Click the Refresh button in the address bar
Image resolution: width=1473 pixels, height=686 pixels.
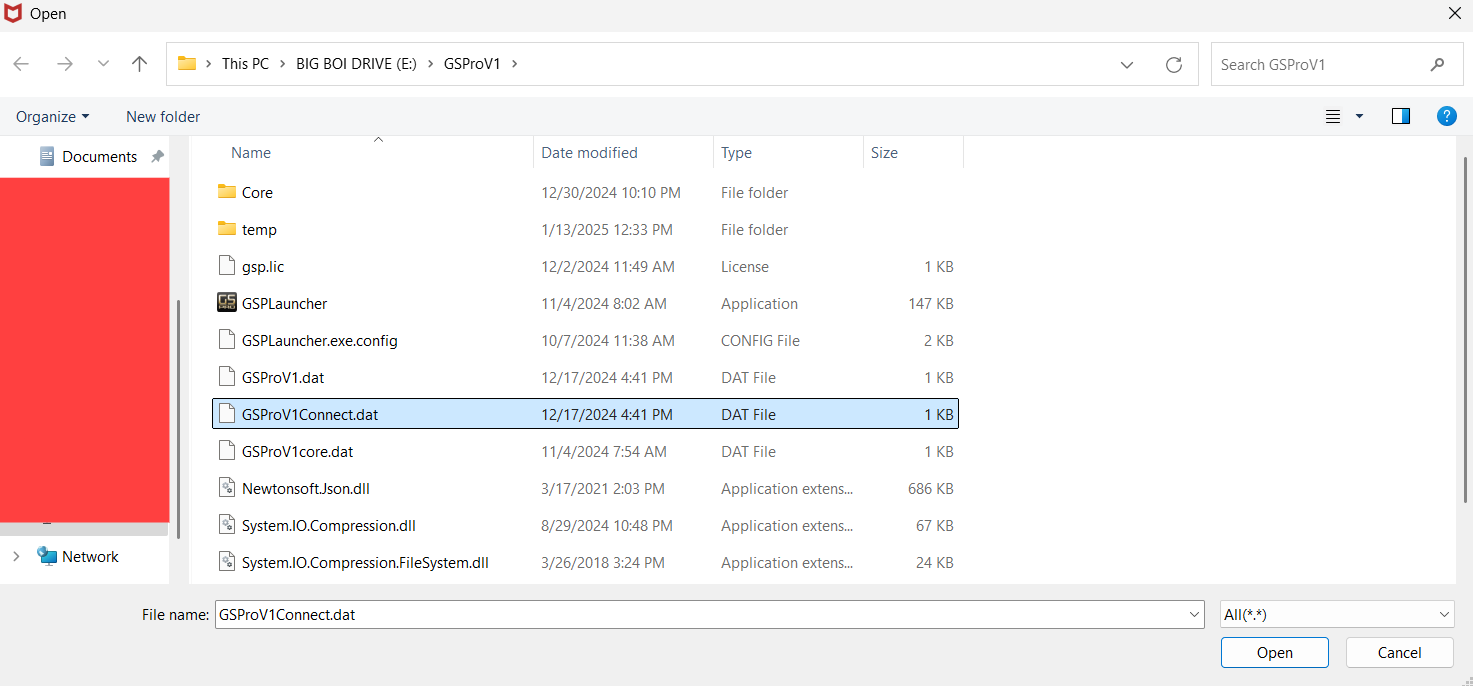click(x=1174, y=64)
